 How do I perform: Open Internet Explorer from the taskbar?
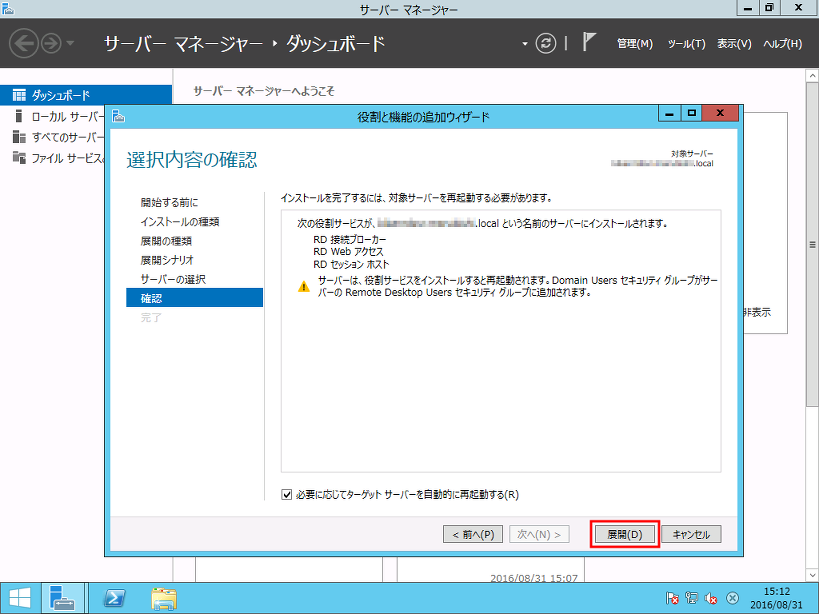[x=115, y=598]
